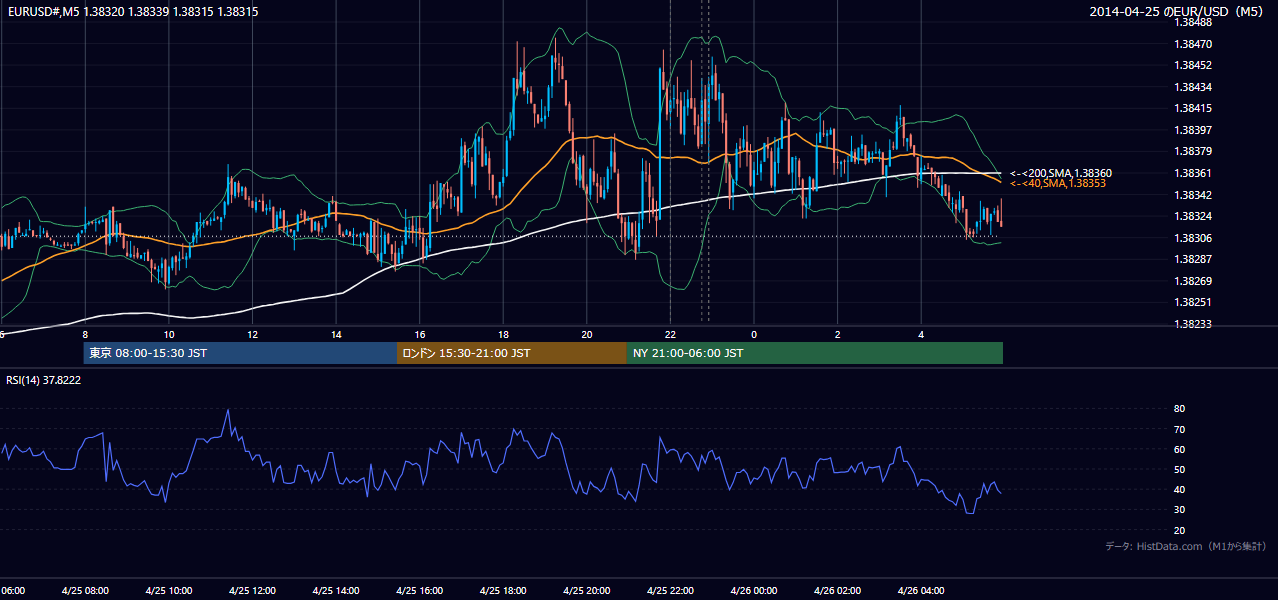This screenshot has height=600, width=1278.
Task: Click the RSI level 80 axis label
Action: pos(1179,409)
